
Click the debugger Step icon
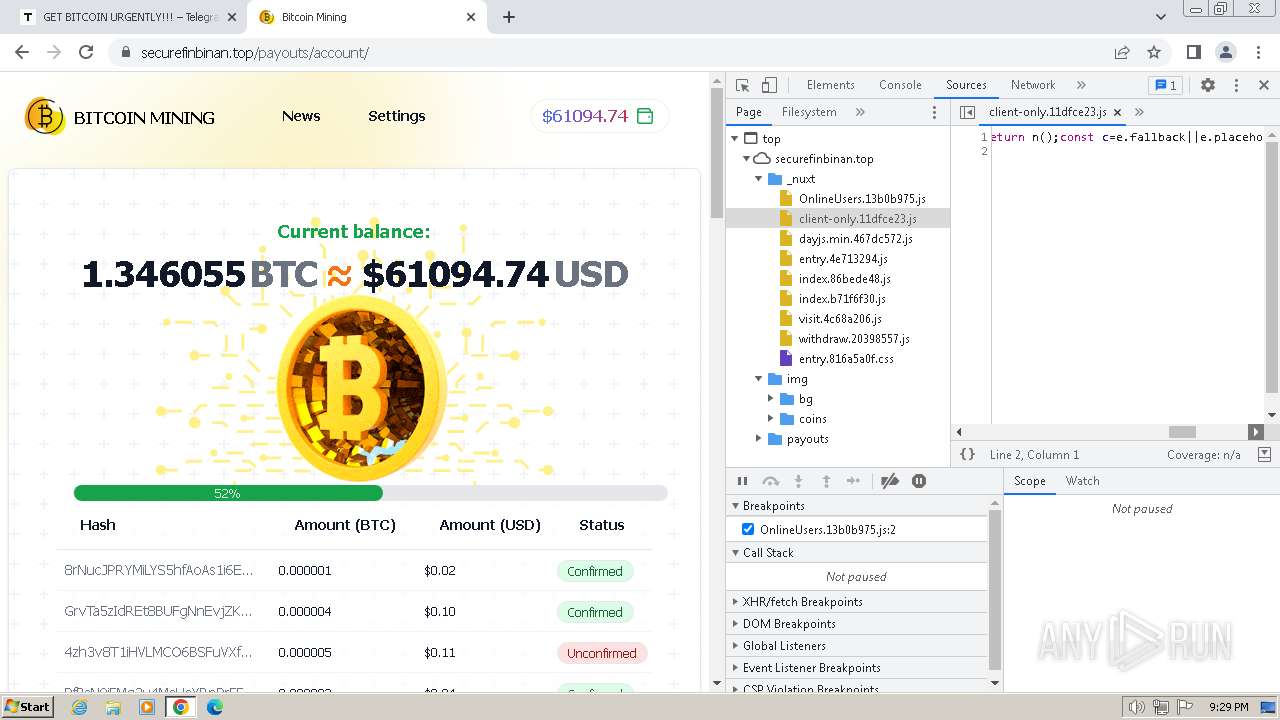tap(853, 481)
